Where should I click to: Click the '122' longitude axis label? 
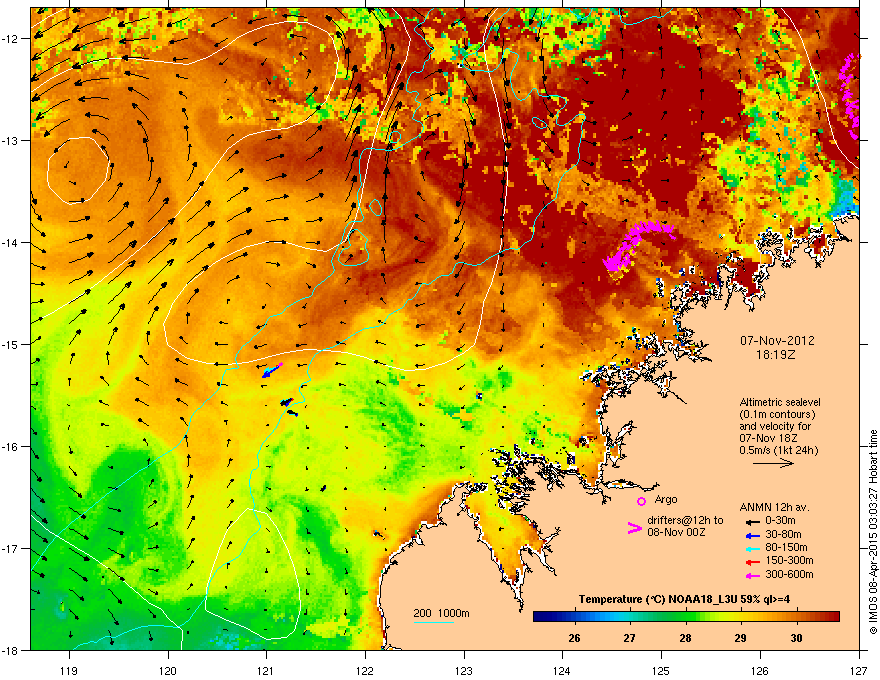click(365, 670)
